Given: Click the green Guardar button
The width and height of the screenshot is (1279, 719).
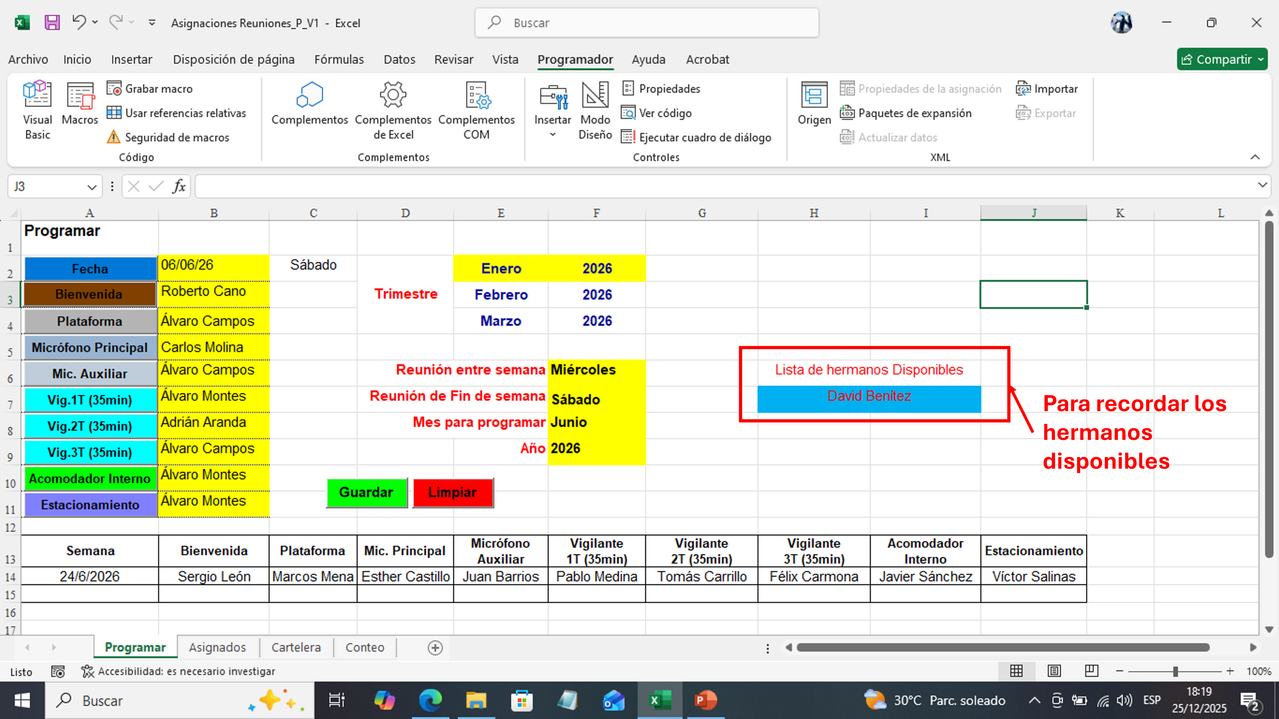Looking at the screenshot, I should (x=366, y=492).
